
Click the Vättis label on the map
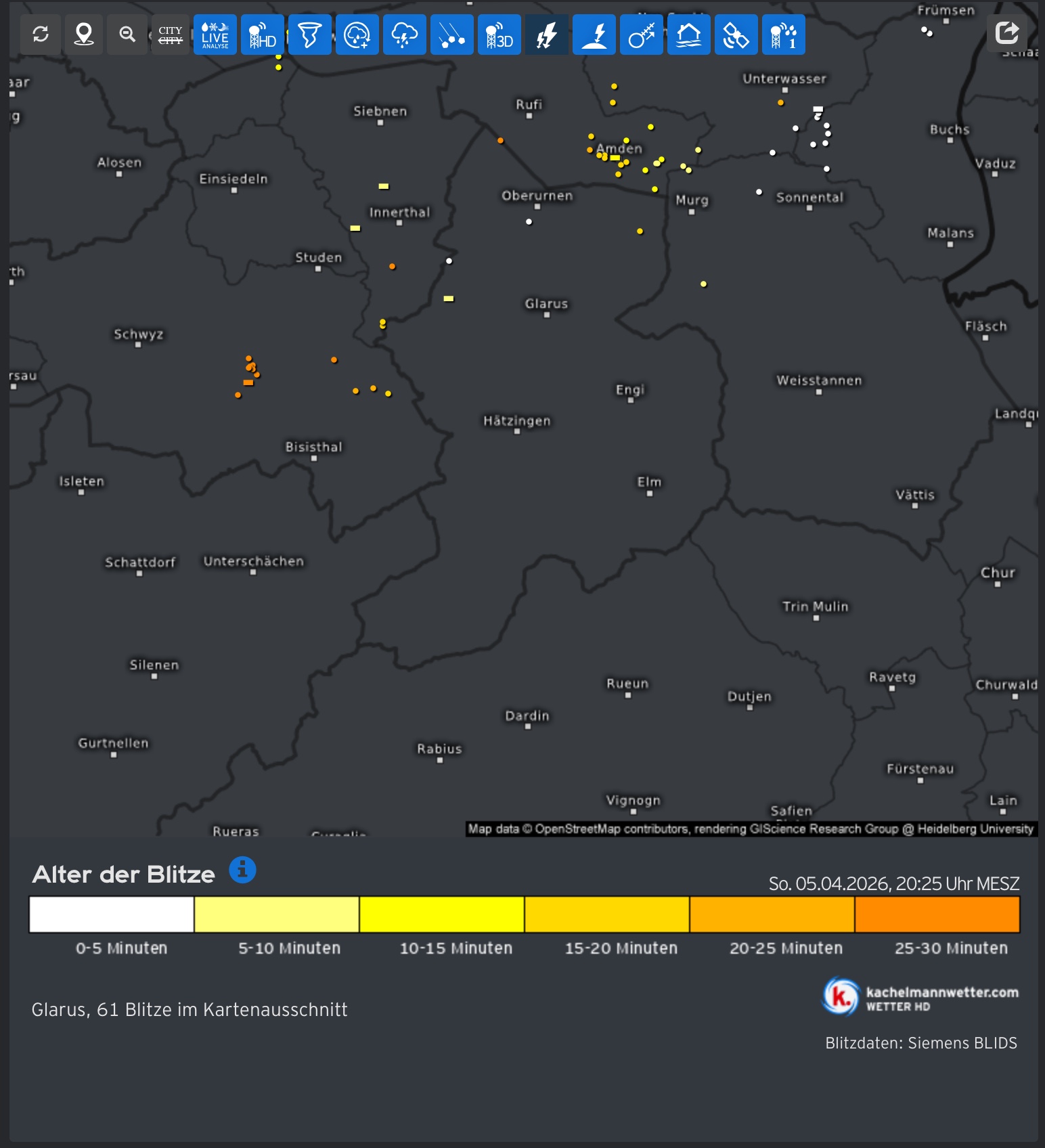(915, 495)
